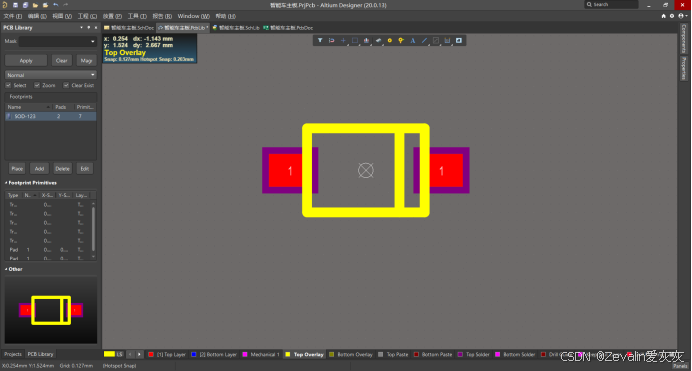Open the Settings gear at top right
692x371 pixels.
[x=672, y=16]
